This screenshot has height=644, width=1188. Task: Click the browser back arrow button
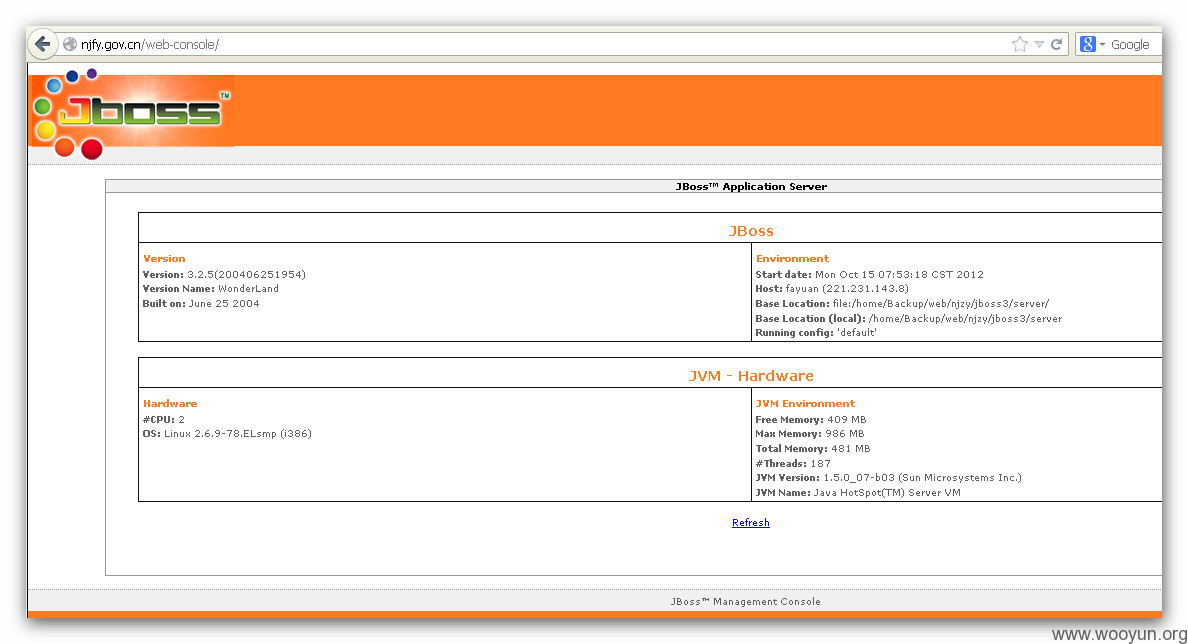[43, 44]
